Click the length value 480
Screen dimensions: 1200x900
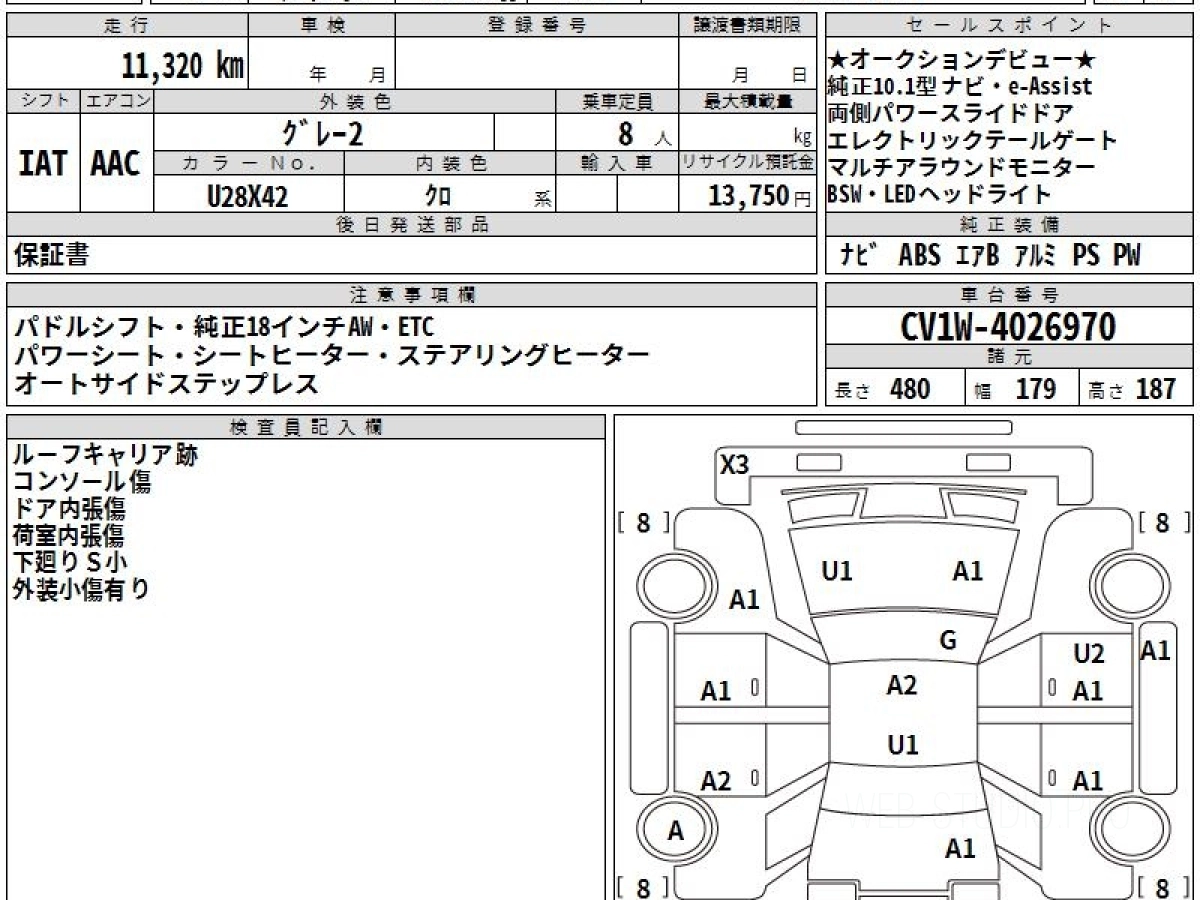point(910,389)
